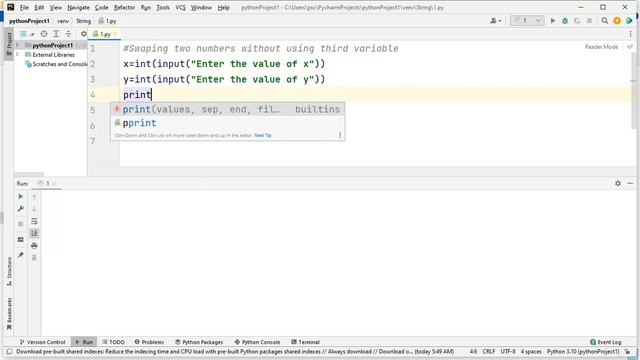640x360 pixels.
Task: Open the Navigate menu
Action: click(78, 7)
